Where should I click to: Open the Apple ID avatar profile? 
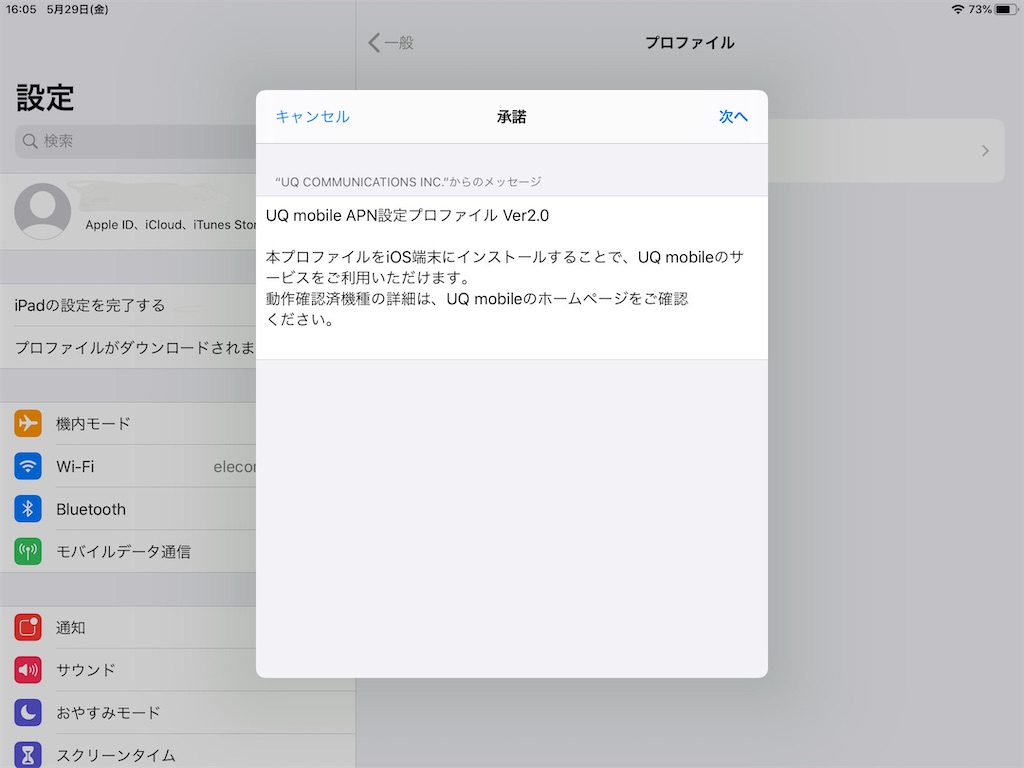pyautogui.click(x=43, y=211)
